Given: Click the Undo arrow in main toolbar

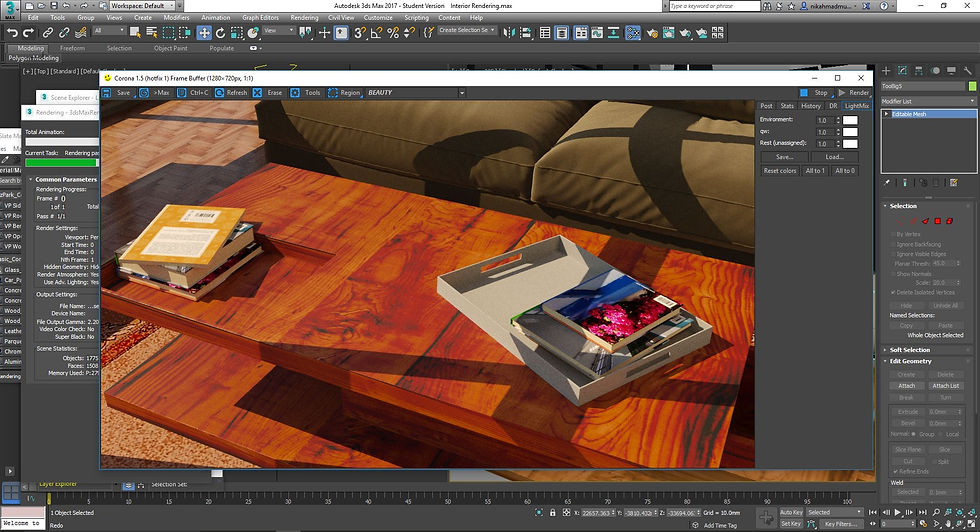Looking at the screenshot, I should point(12,33).
